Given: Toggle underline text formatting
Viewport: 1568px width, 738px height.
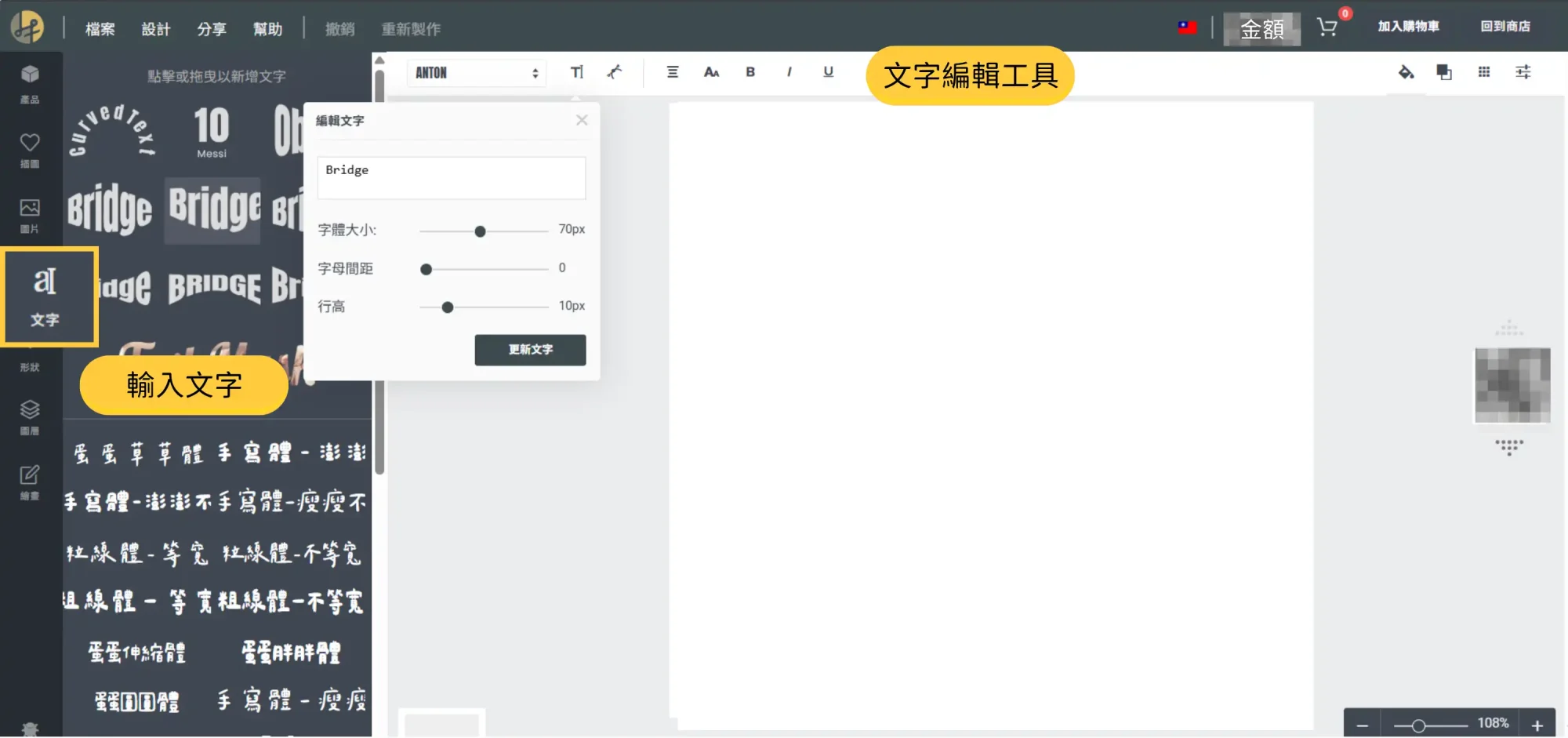Looking at the screenshot, I should tap(828, 72).
